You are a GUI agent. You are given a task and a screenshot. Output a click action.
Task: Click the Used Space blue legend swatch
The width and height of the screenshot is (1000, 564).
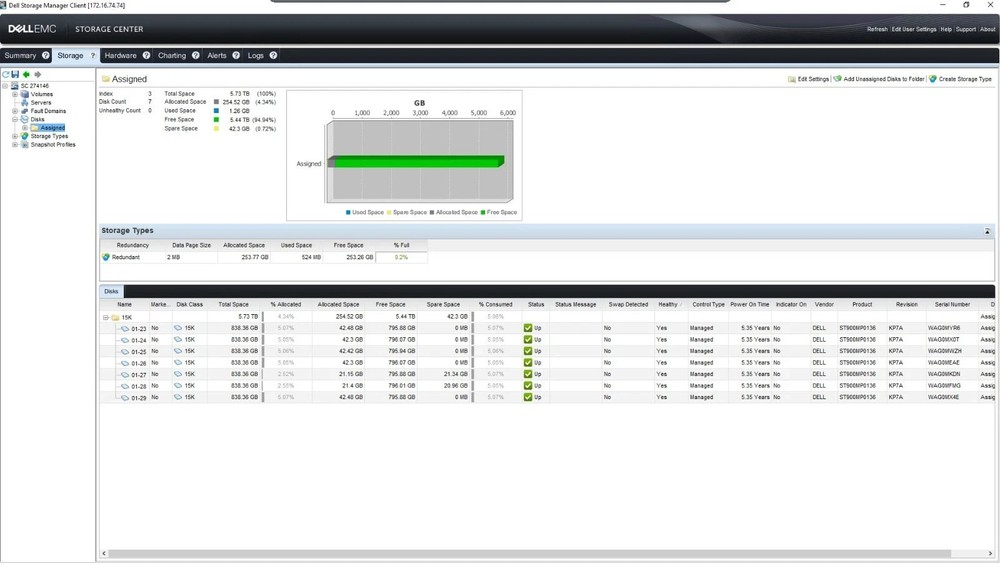348,212
